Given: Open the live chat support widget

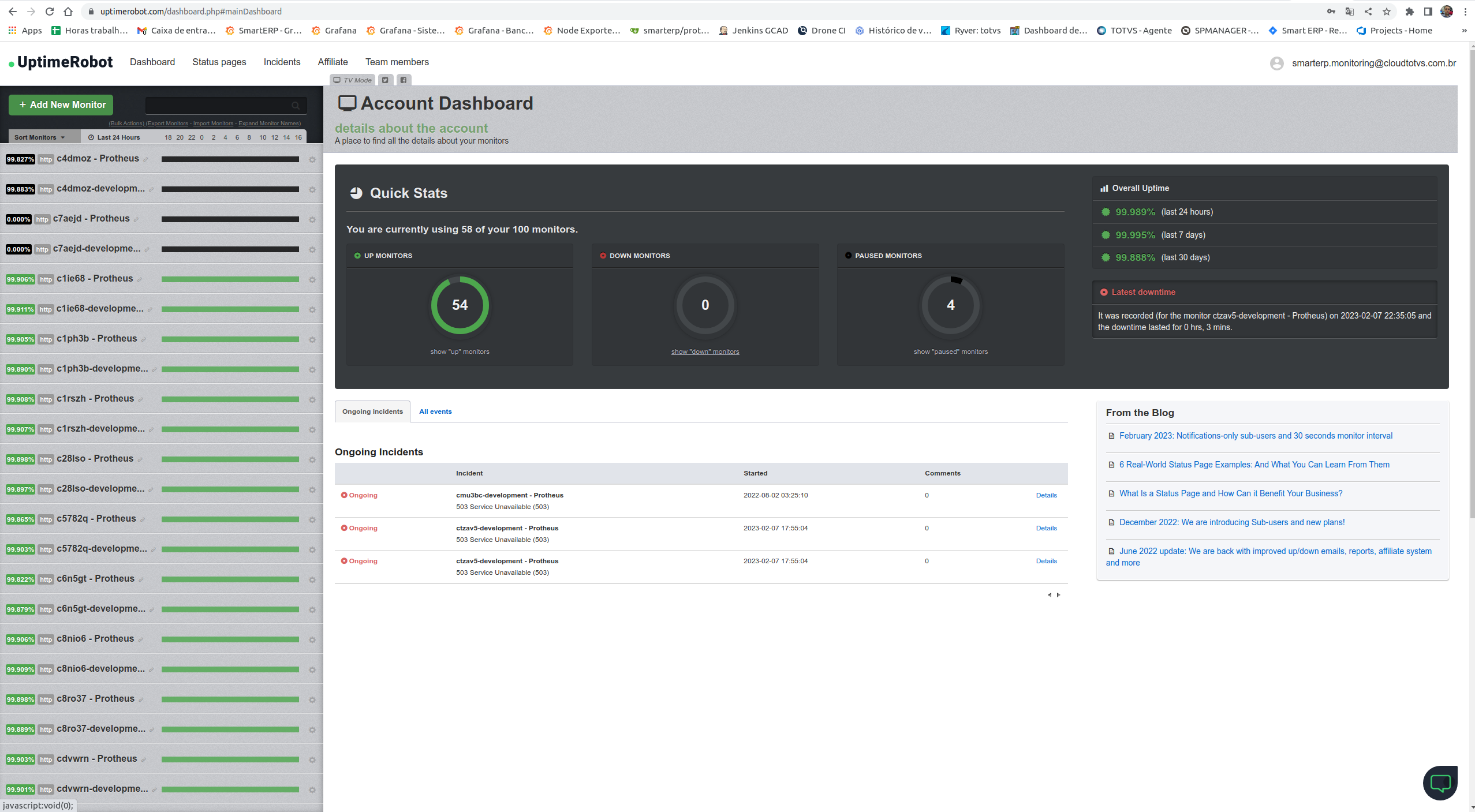Looking at the screenshot, I should click(1440, 782).
